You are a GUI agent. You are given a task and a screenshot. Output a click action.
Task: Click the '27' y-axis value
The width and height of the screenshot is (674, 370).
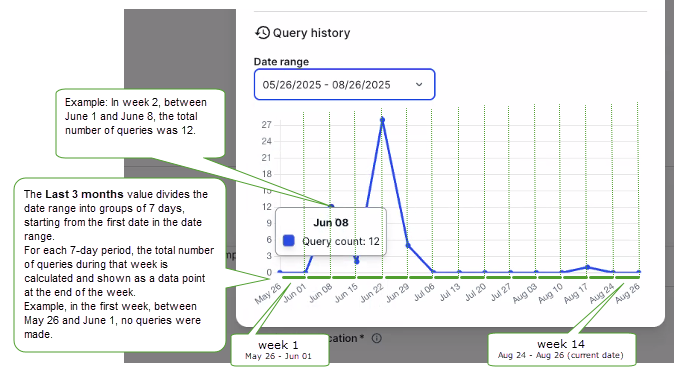tap(267, 125)
